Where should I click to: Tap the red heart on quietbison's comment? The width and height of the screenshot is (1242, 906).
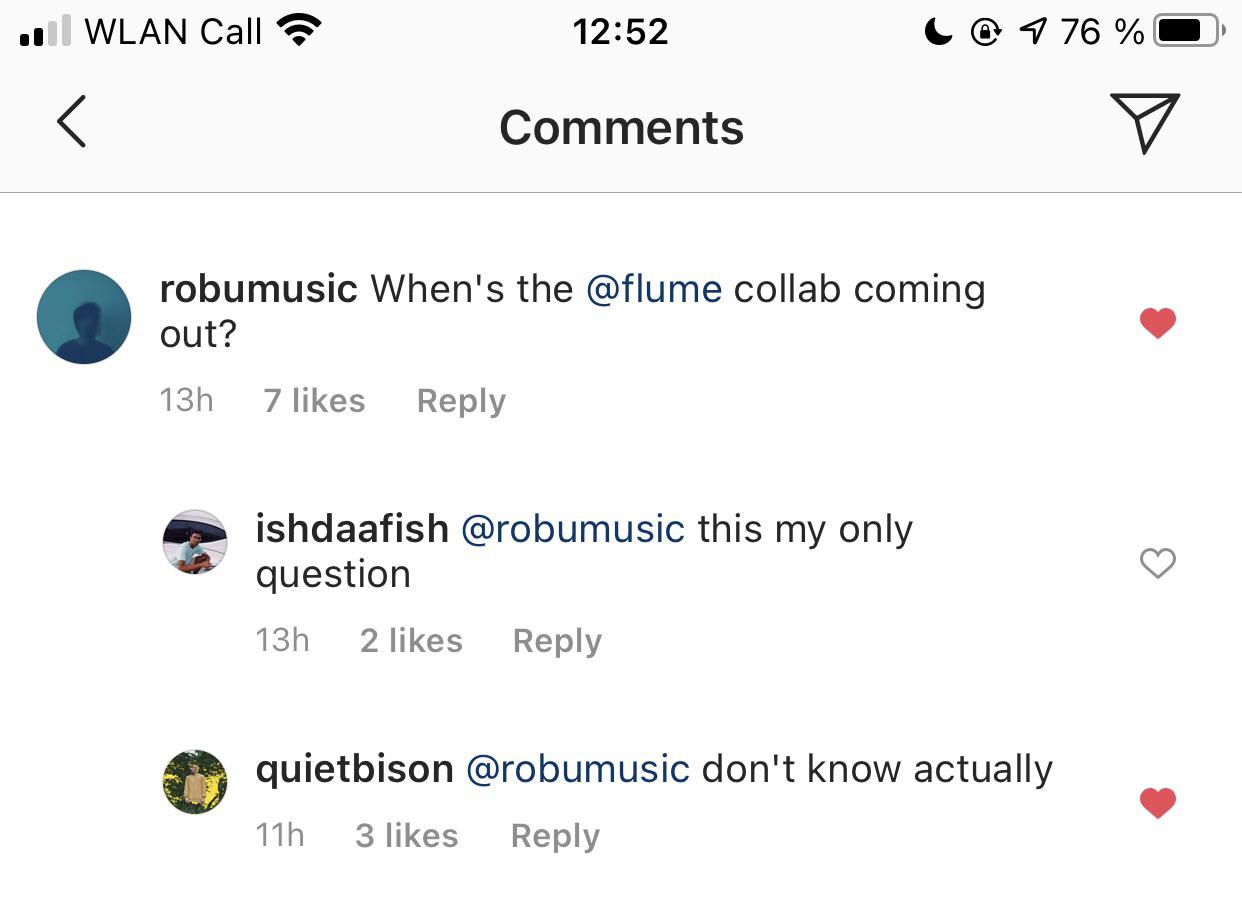coord(1157,802)
